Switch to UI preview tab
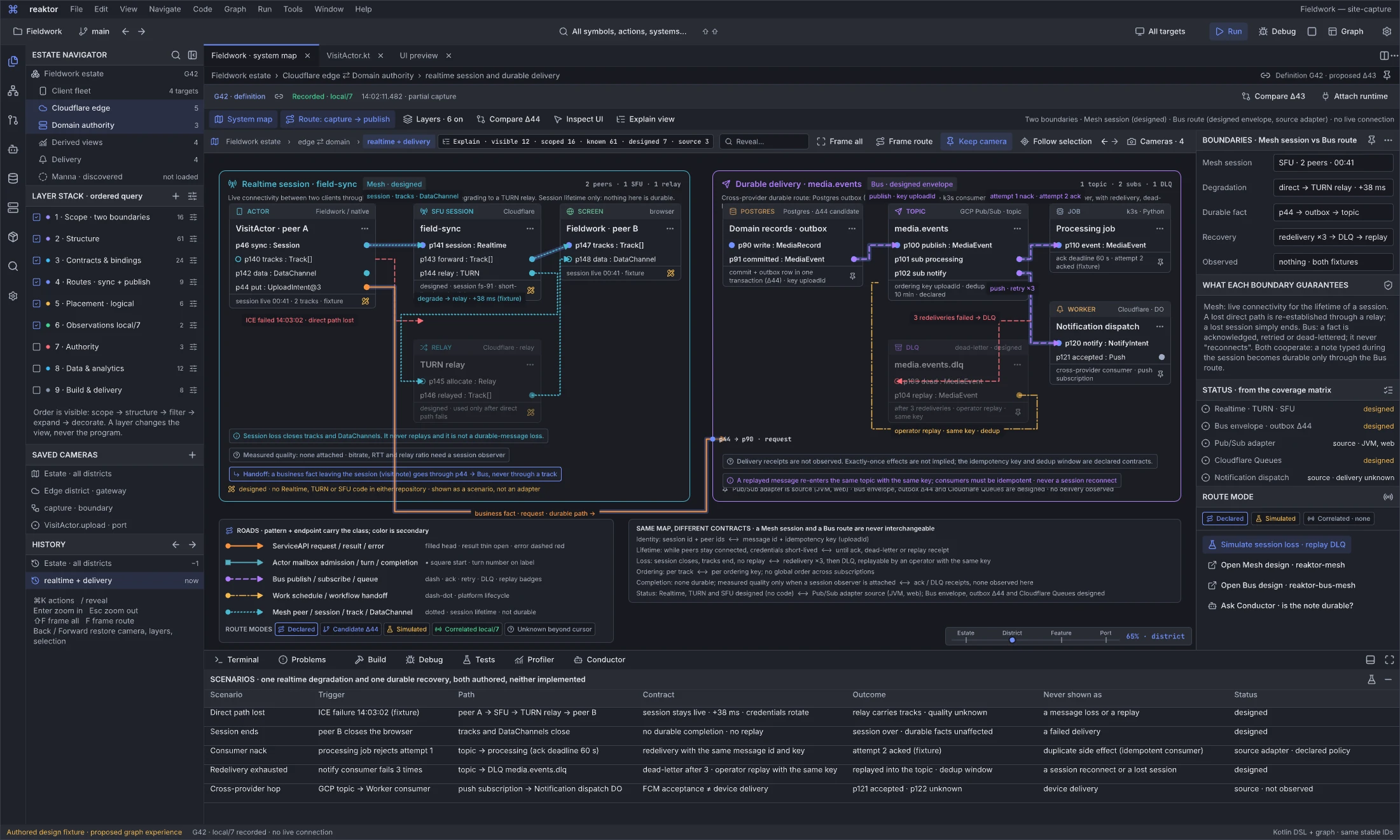 pos(418,55)
